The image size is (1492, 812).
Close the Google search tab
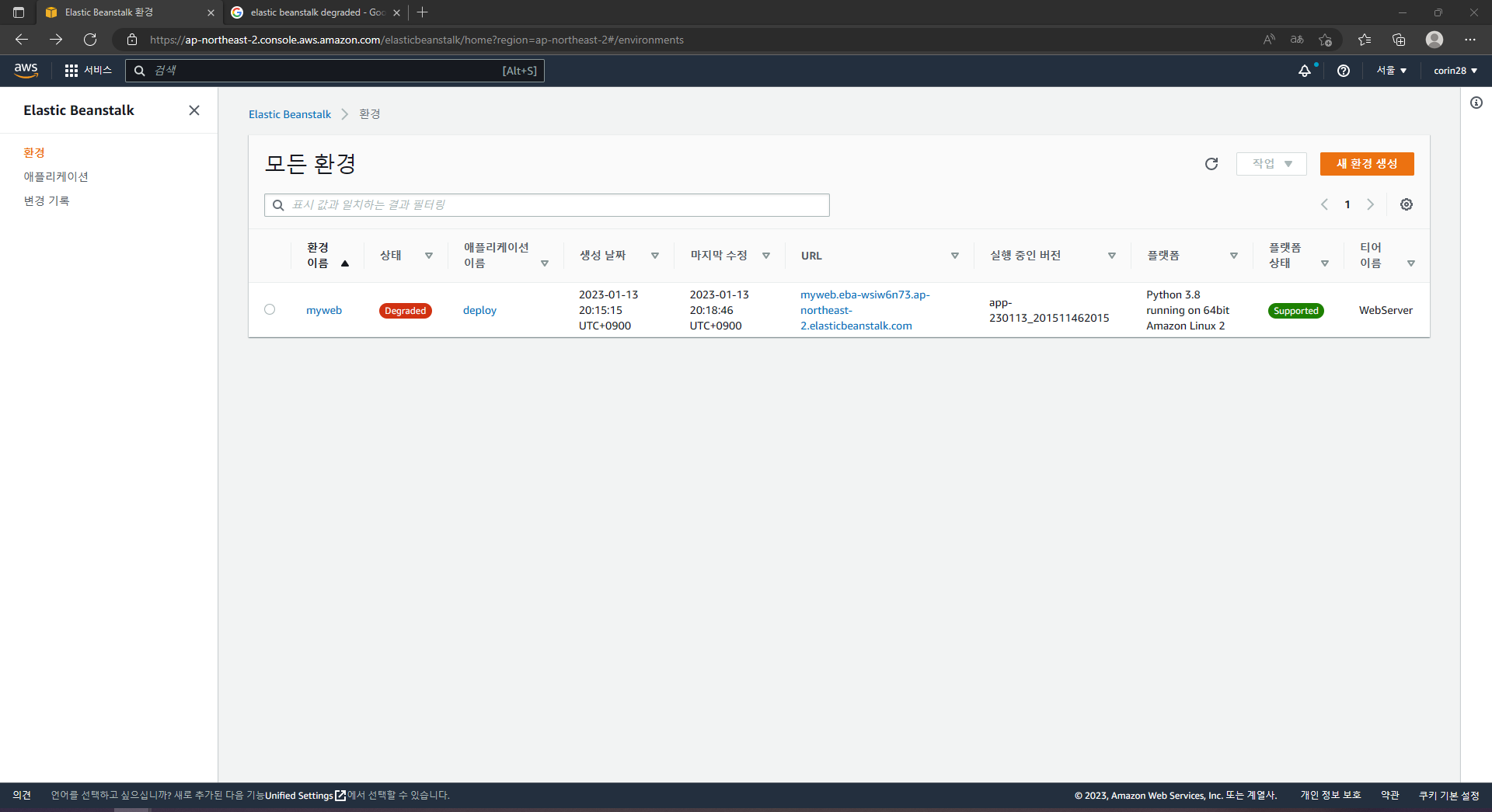coord(397,12)
